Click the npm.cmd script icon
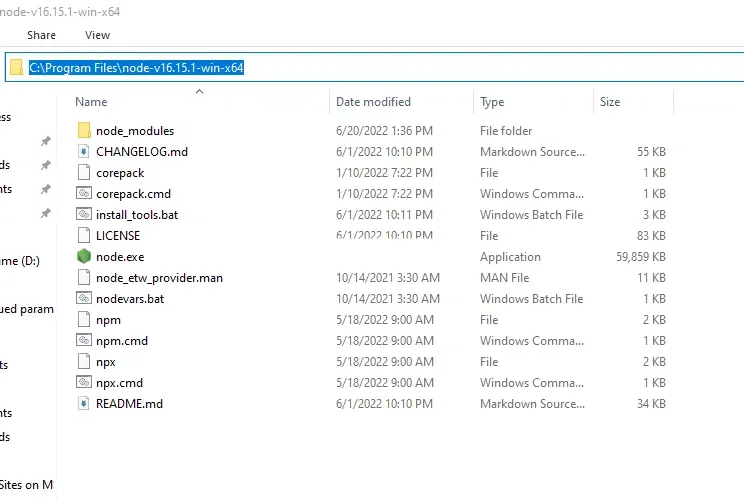The height and width of the screenshot is (500, 744). pos(84,340)
